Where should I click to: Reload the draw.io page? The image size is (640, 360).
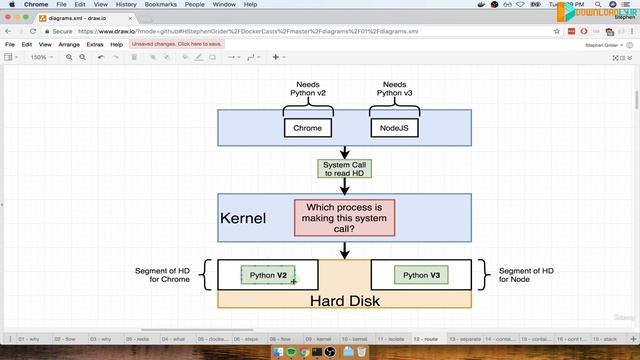[x=33, y=31]
